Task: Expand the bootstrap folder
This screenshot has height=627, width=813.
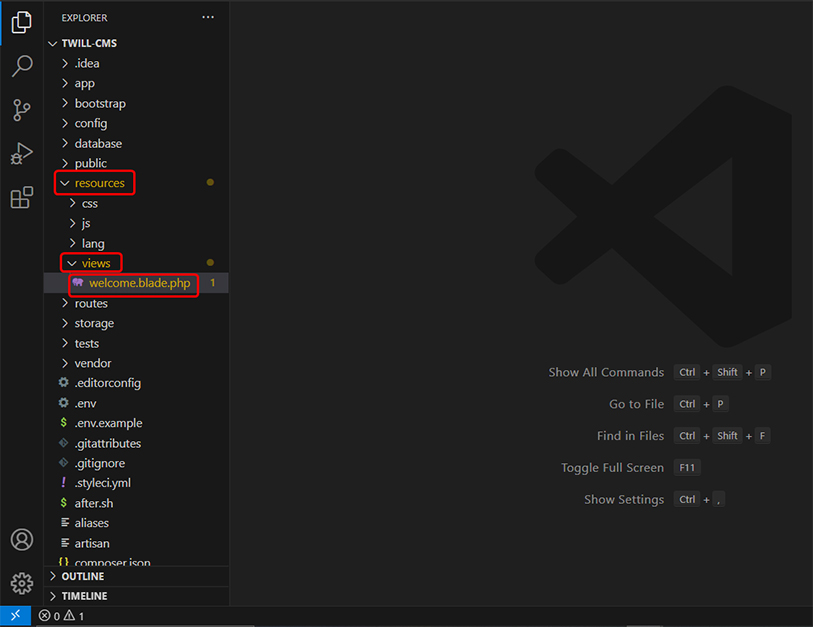Action: point(65,103)
